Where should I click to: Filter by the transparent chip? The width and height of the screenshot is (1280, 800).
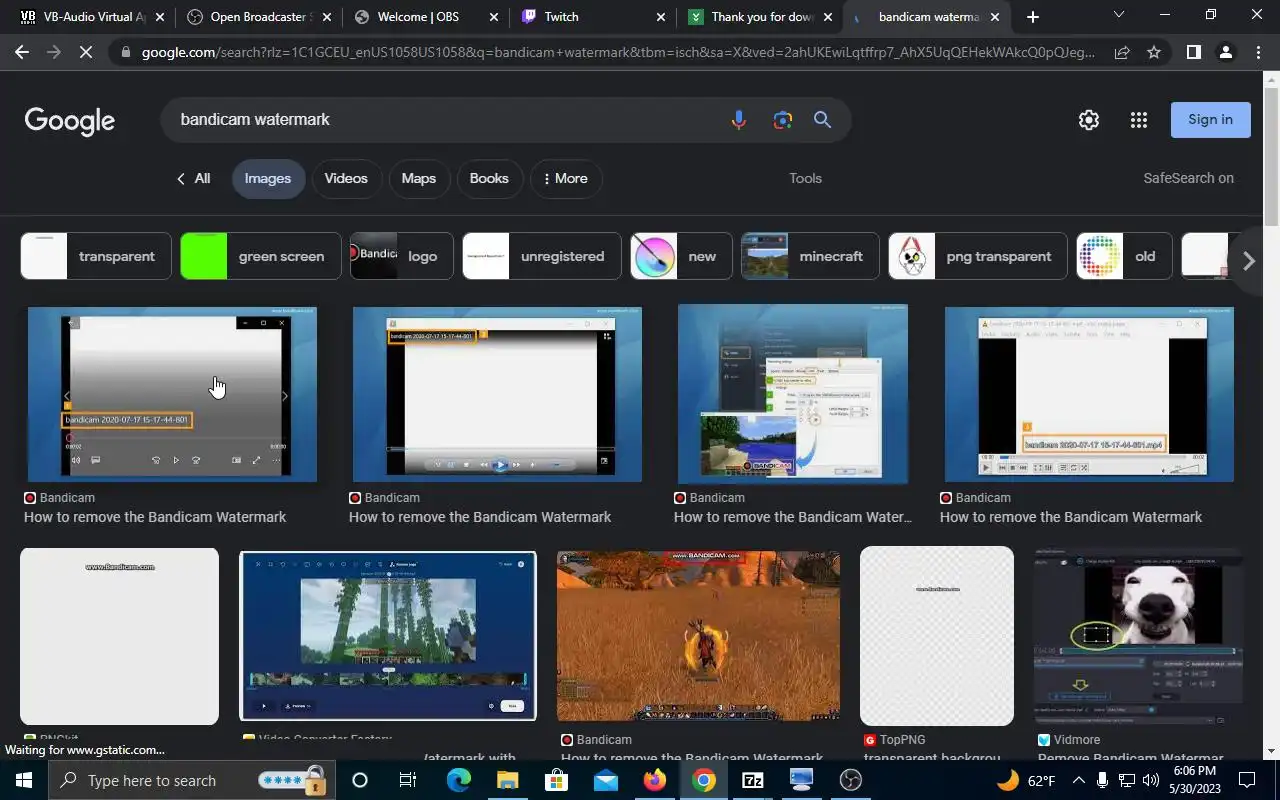[96, 257]
